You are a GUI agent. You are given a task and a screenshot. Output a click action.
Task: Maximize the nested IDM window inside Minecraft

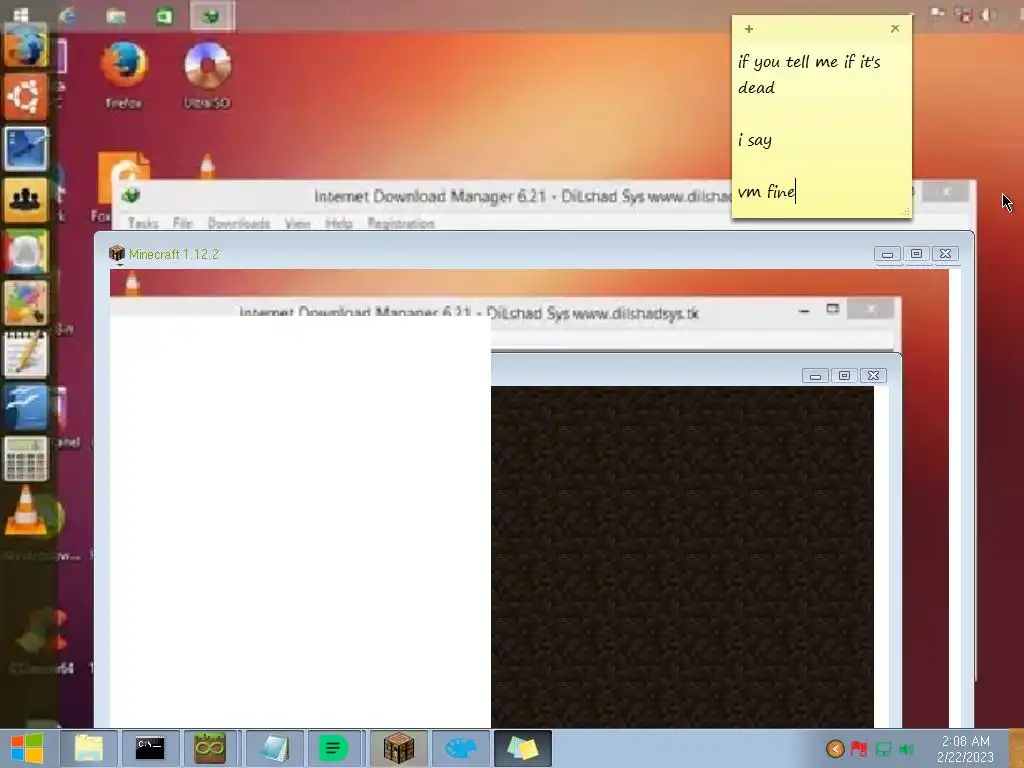click(x=833, y=309)
